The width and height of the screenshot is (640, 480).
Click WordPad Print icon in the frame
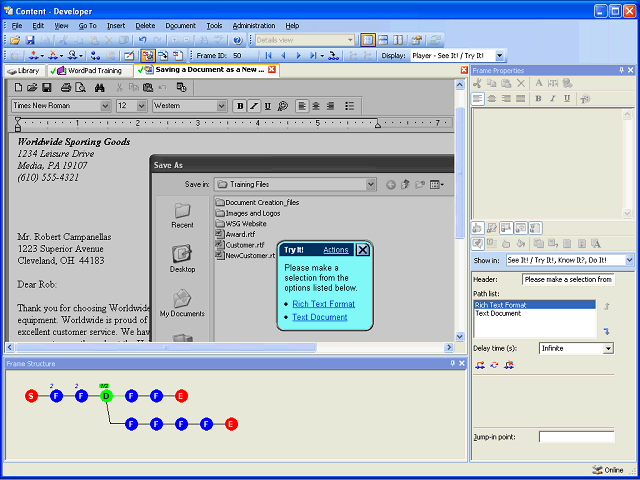[x=66, y=87]
